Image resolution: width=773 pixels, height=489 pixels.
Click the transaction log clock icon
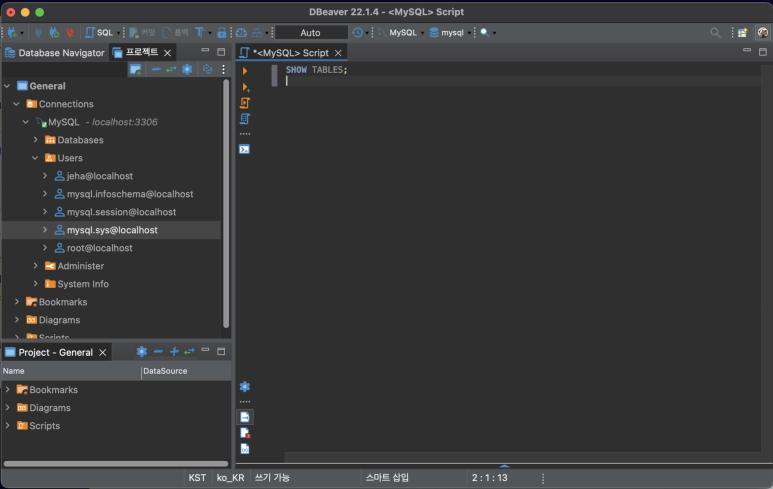tap(357, 33)
